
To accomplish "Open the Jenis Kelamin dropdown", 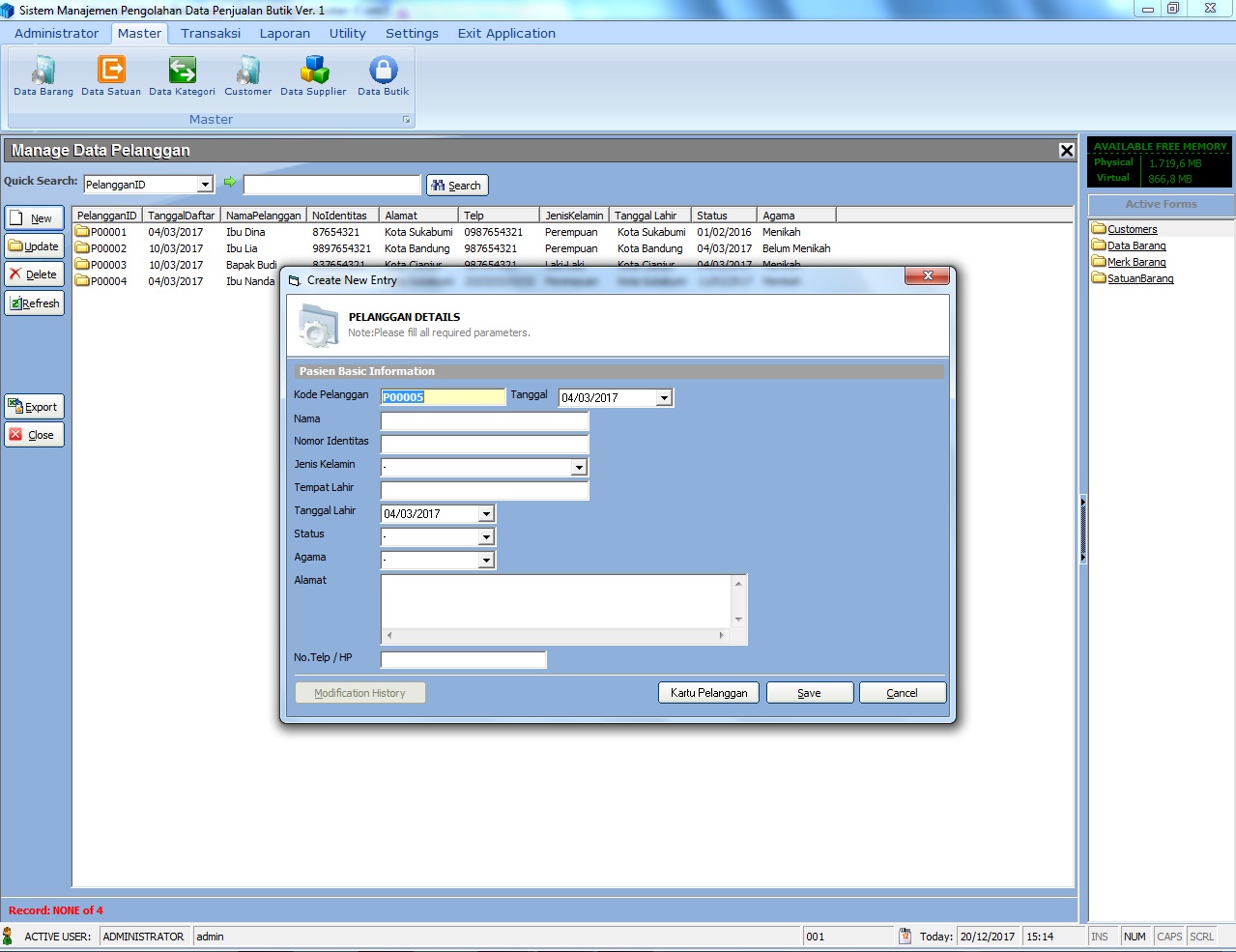I will click(x=579, y=467).
